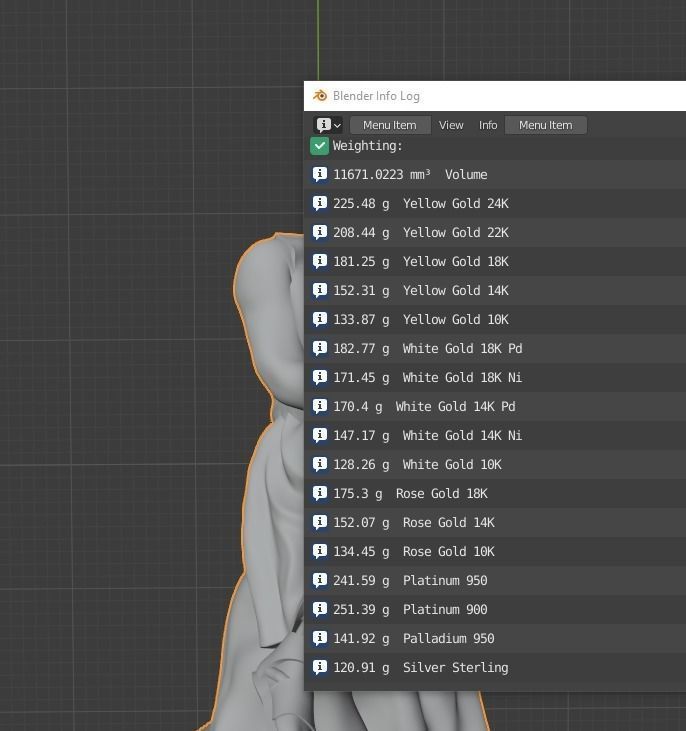Click the green checkmark next to Weighting
Viewport: 686px width, 731px height.
[319, 146]
